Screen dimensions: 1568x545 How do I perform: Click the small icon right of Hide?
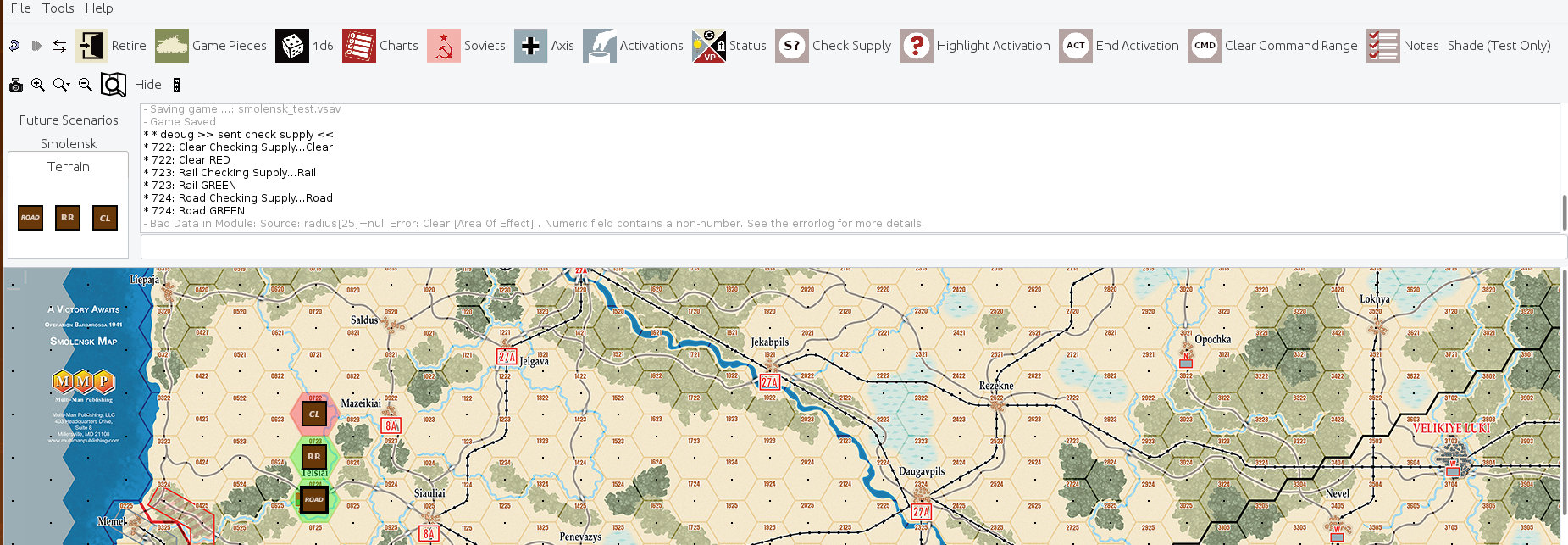tap(177, 85)
